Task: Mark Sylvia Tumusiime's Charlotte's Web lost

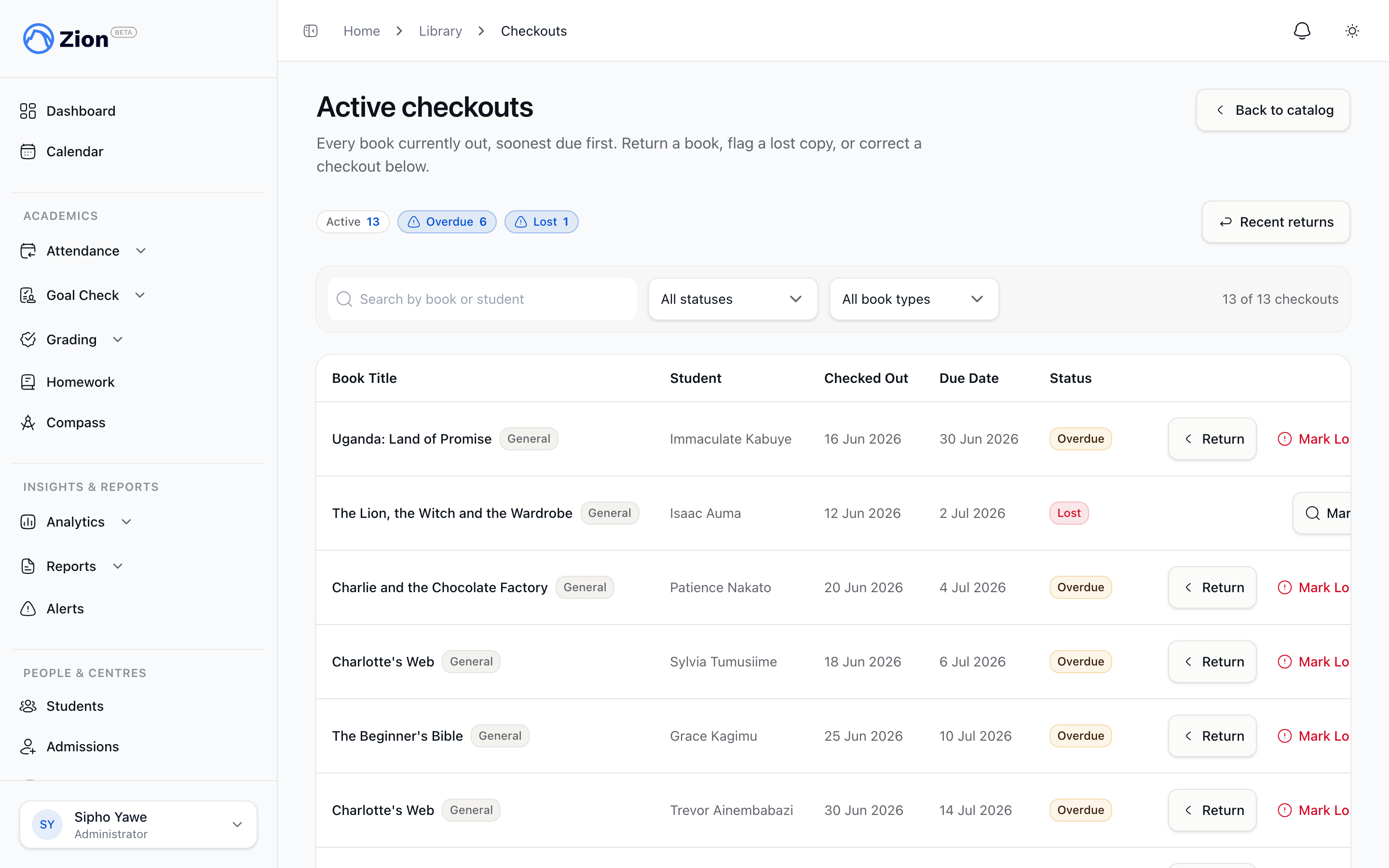Action: click(1314, 662)
